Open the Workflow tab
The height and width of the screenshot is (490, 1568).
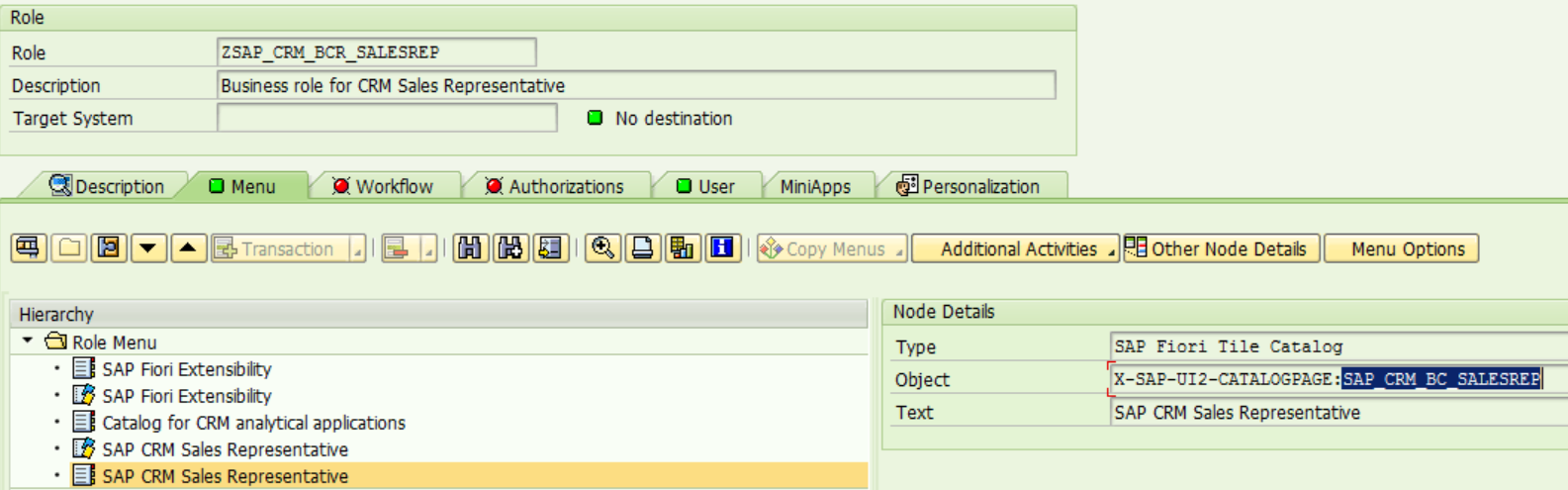tap(384, 186)
